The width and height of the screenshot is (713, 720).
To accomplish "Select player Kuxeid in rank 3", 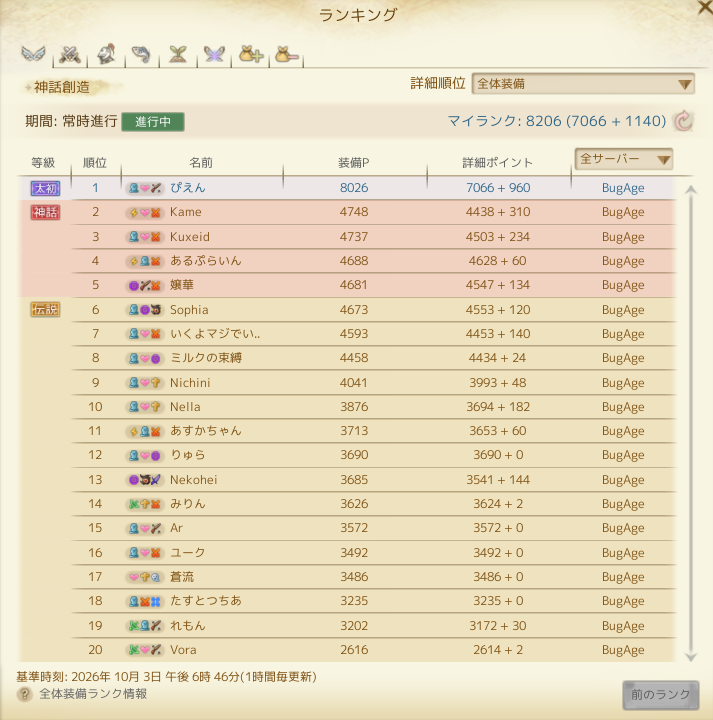I will pyautogui.click(x=190, y=236).
